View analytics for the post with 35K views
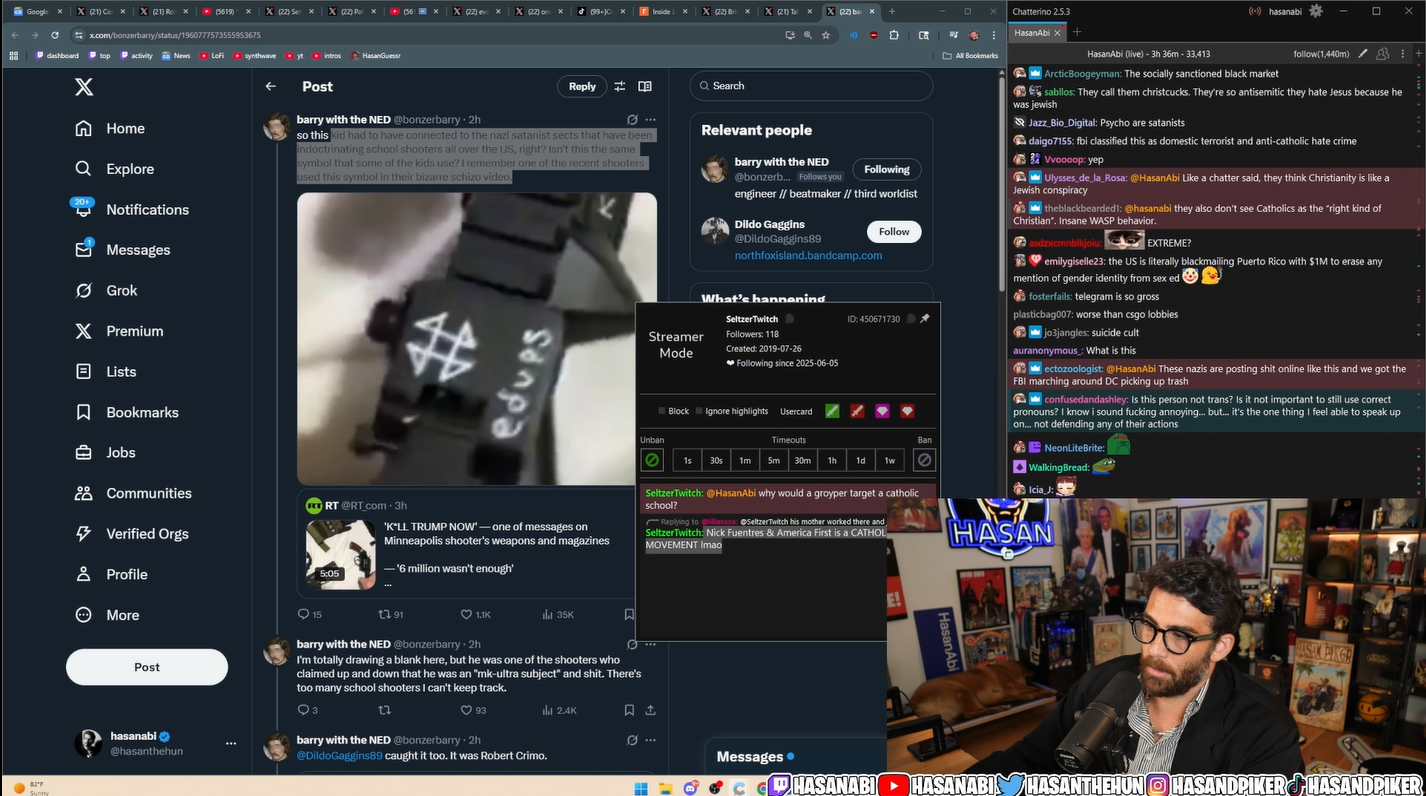The width and height of the screenshot is (1426, 796). tap(558, 614)
